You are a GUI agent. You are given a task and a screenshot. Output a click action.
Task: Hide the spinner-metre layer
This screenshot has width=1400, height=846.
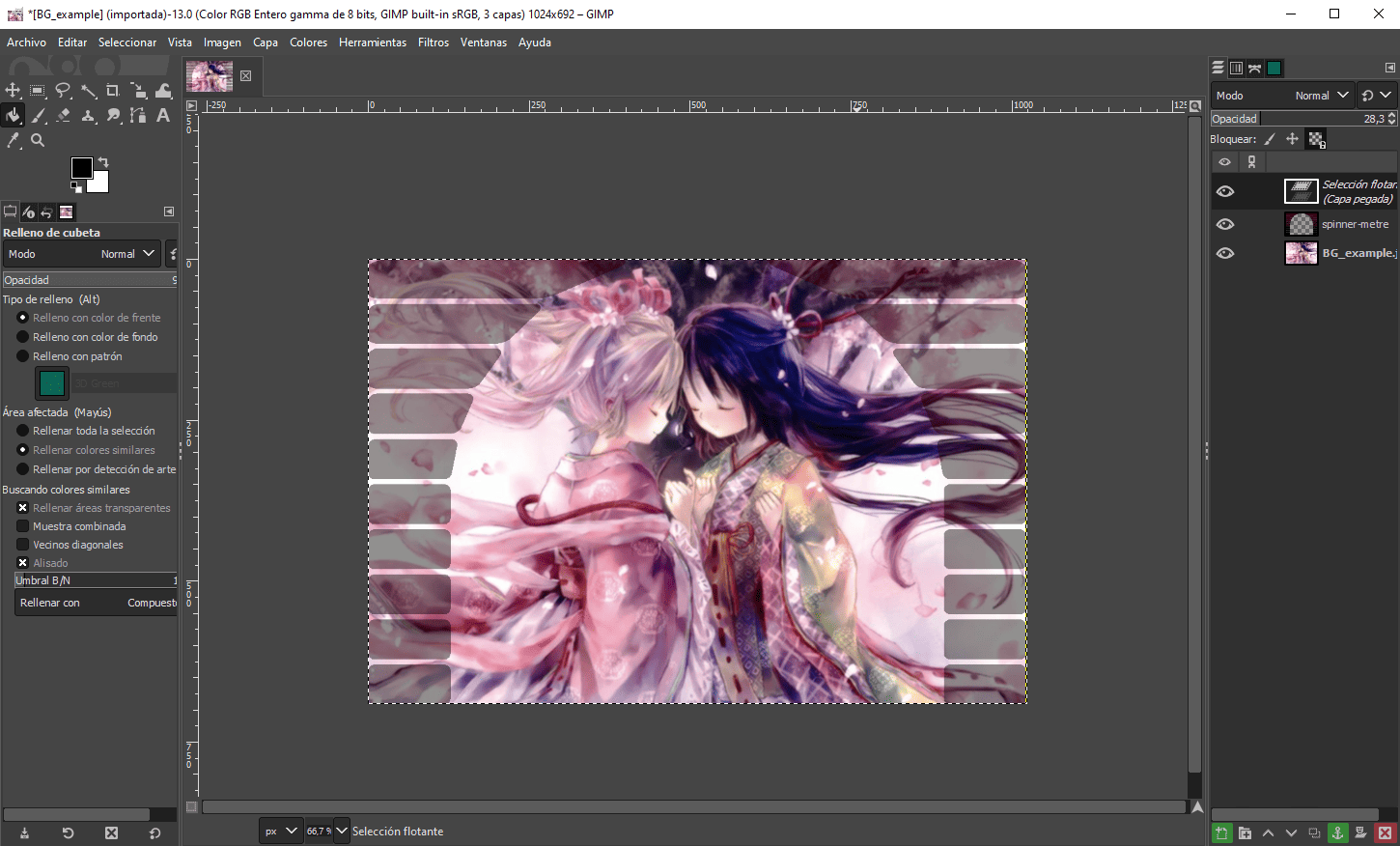[x=1225, y=224]
